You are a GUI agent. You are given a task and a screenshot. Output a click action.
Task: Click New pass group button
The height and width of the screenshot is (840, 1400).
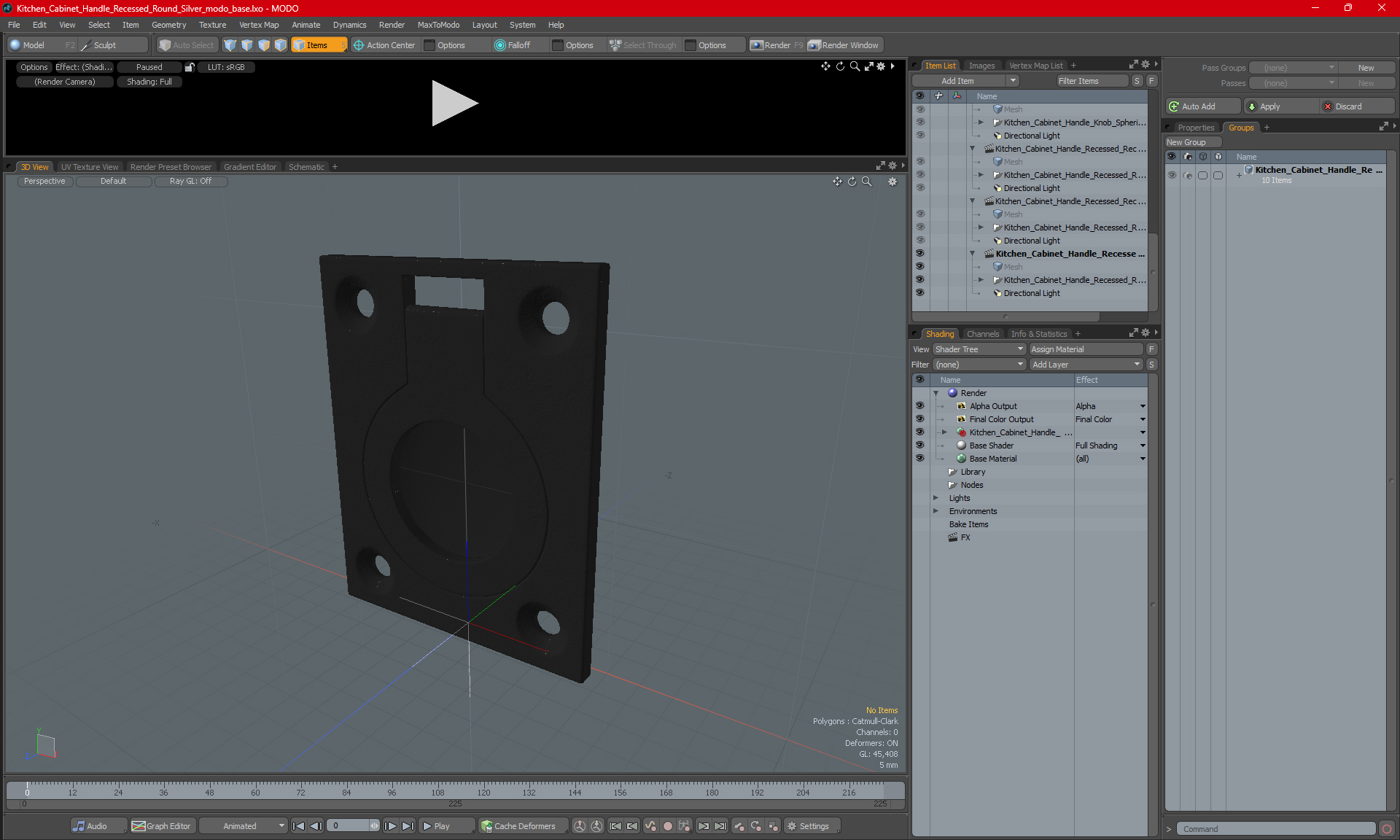[x=1365, y=68]
